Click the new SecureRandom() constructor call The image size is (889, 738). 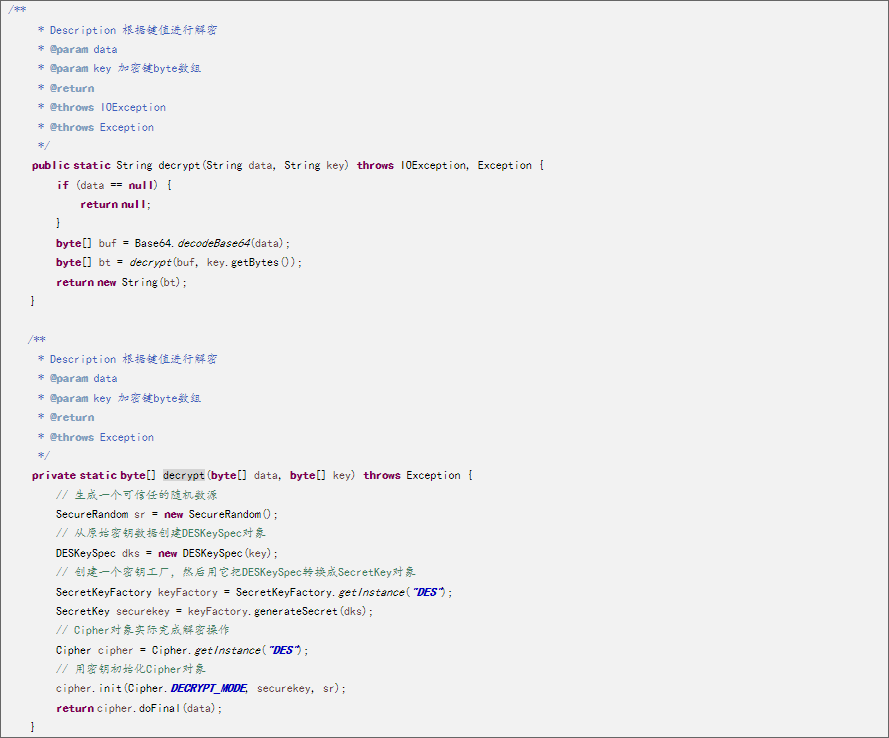point(222,514)
